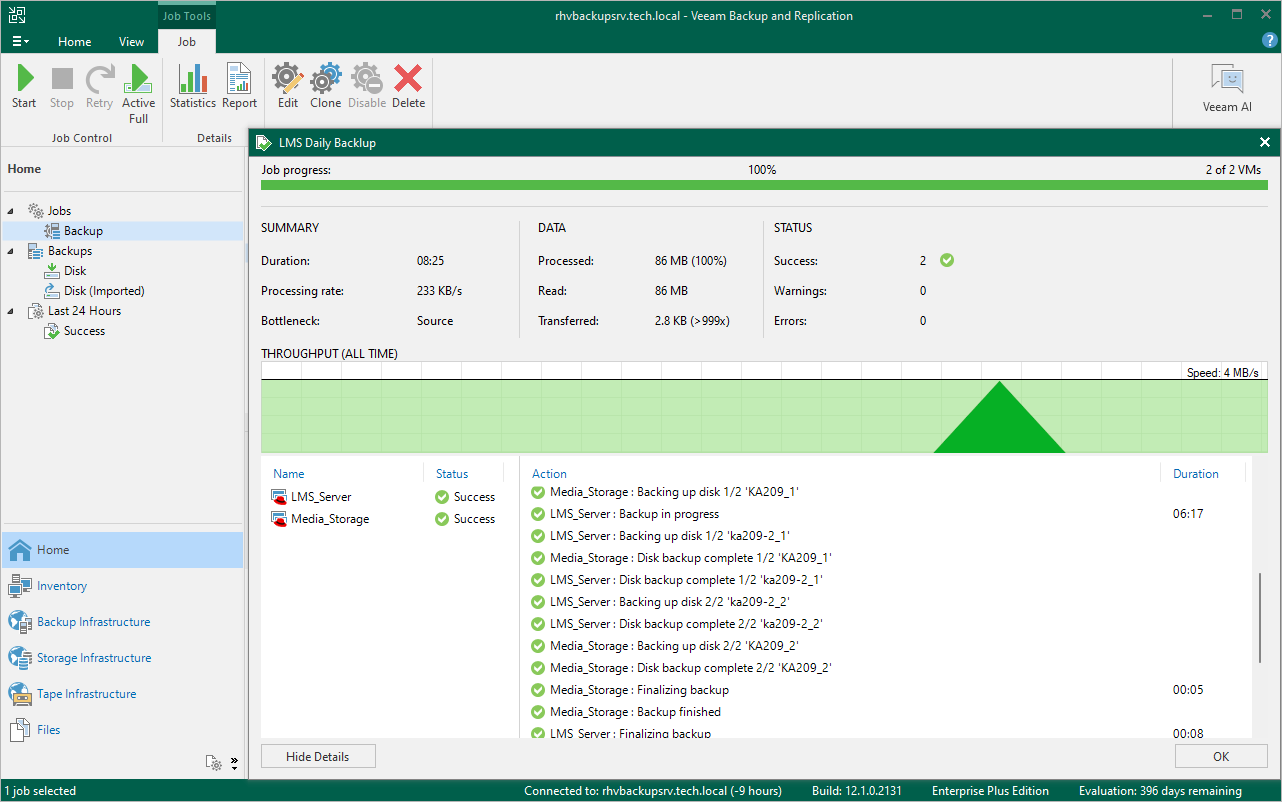Select the Job ribbon tab
The image size is (1282, 802).
[187, 42]
